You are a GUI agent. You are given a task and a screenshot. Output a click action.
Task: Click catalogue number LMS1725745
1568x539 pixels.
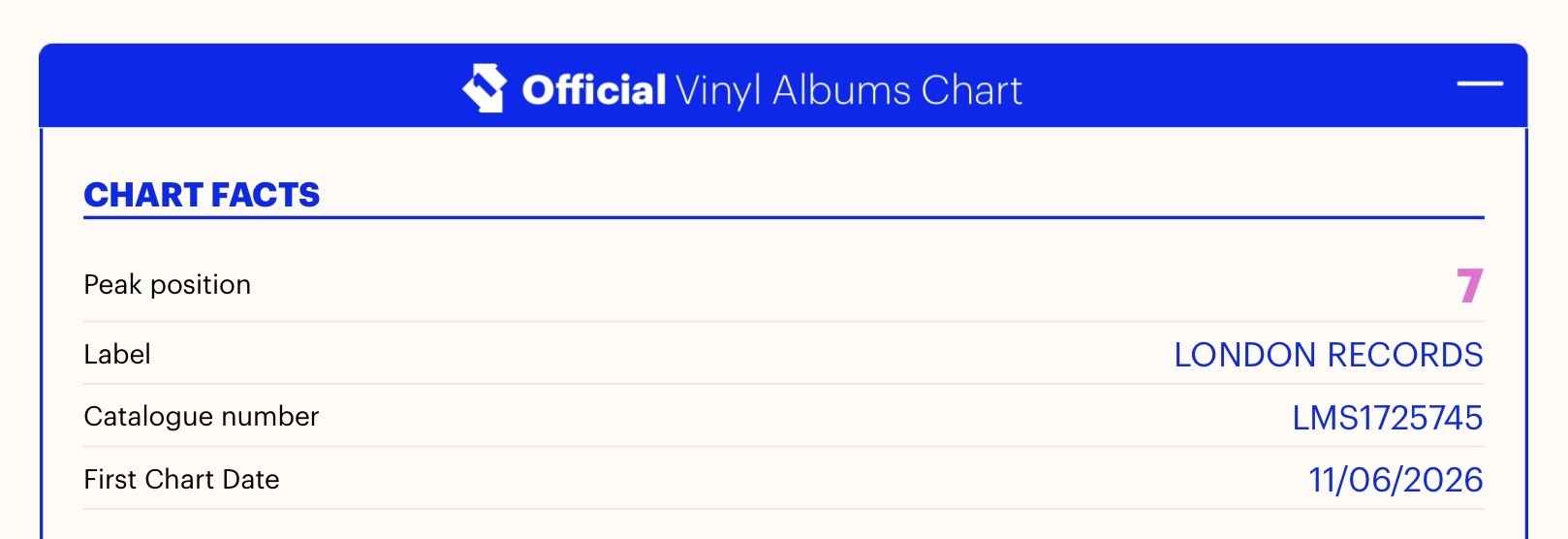[x=1388, y=418]
